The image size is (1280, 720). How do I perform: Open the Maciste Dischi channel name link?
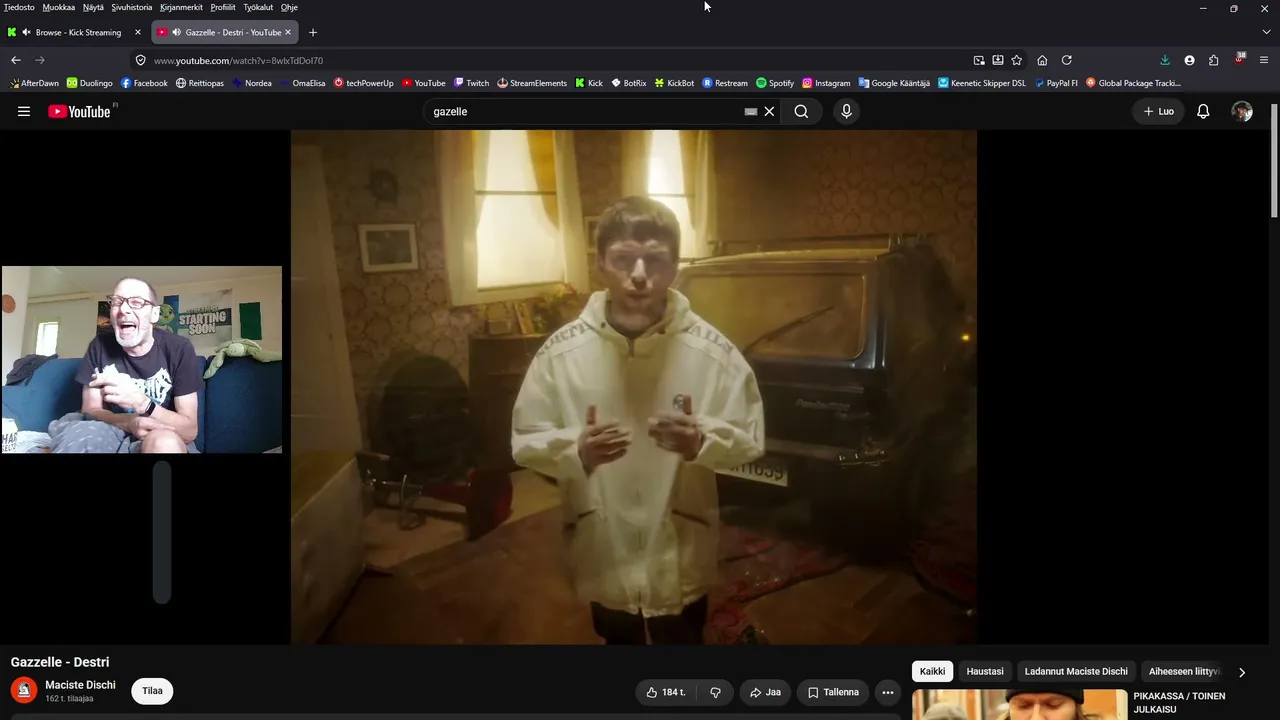coord(80,685)
